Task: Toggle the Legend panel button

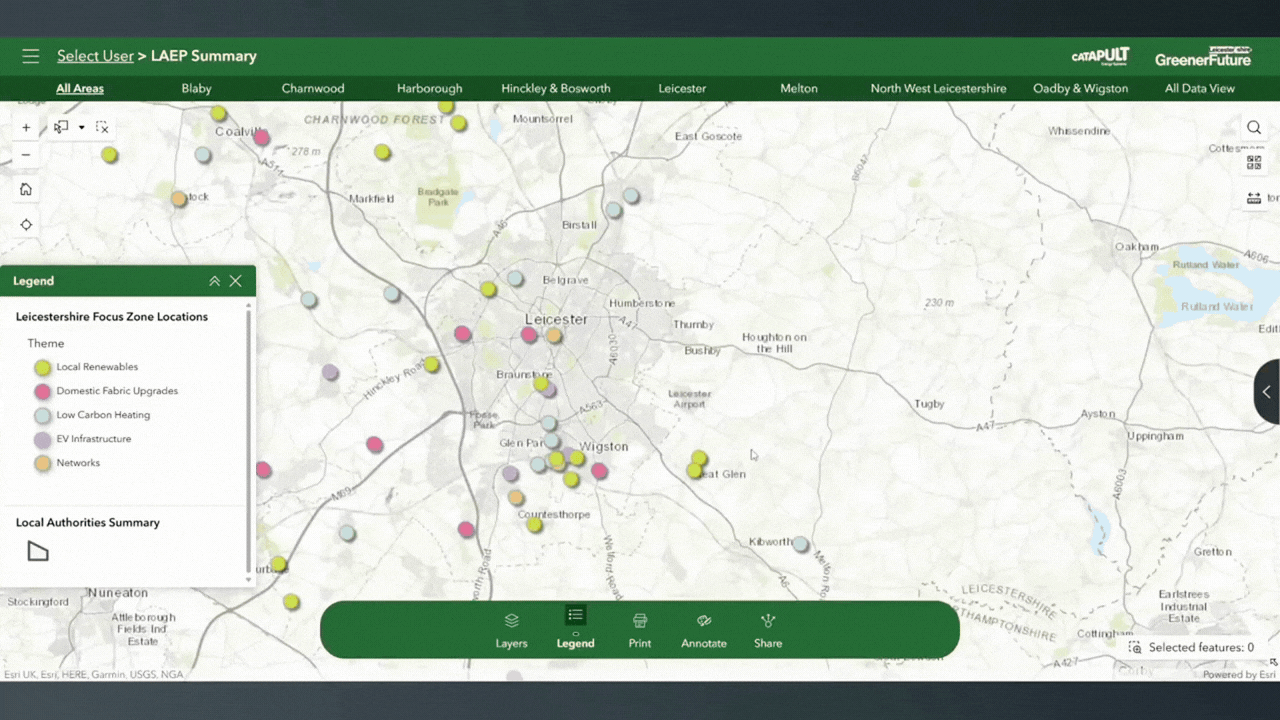Action: (575, 628)
